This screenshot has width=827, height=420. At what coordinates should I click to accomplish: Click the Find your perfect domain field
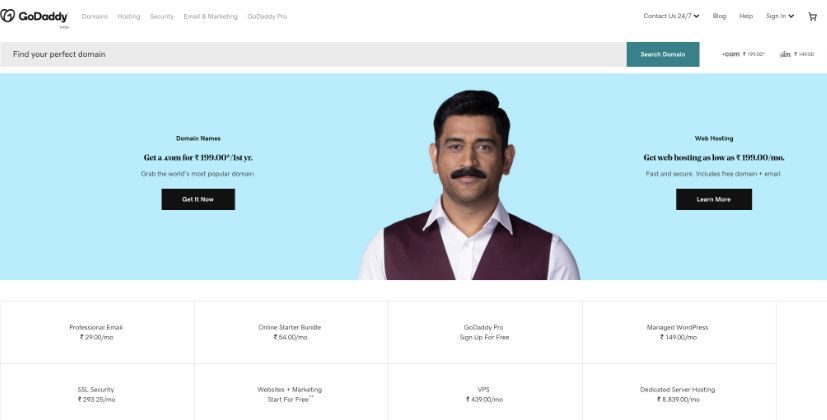pyautogui.click(x=313, y=54)
